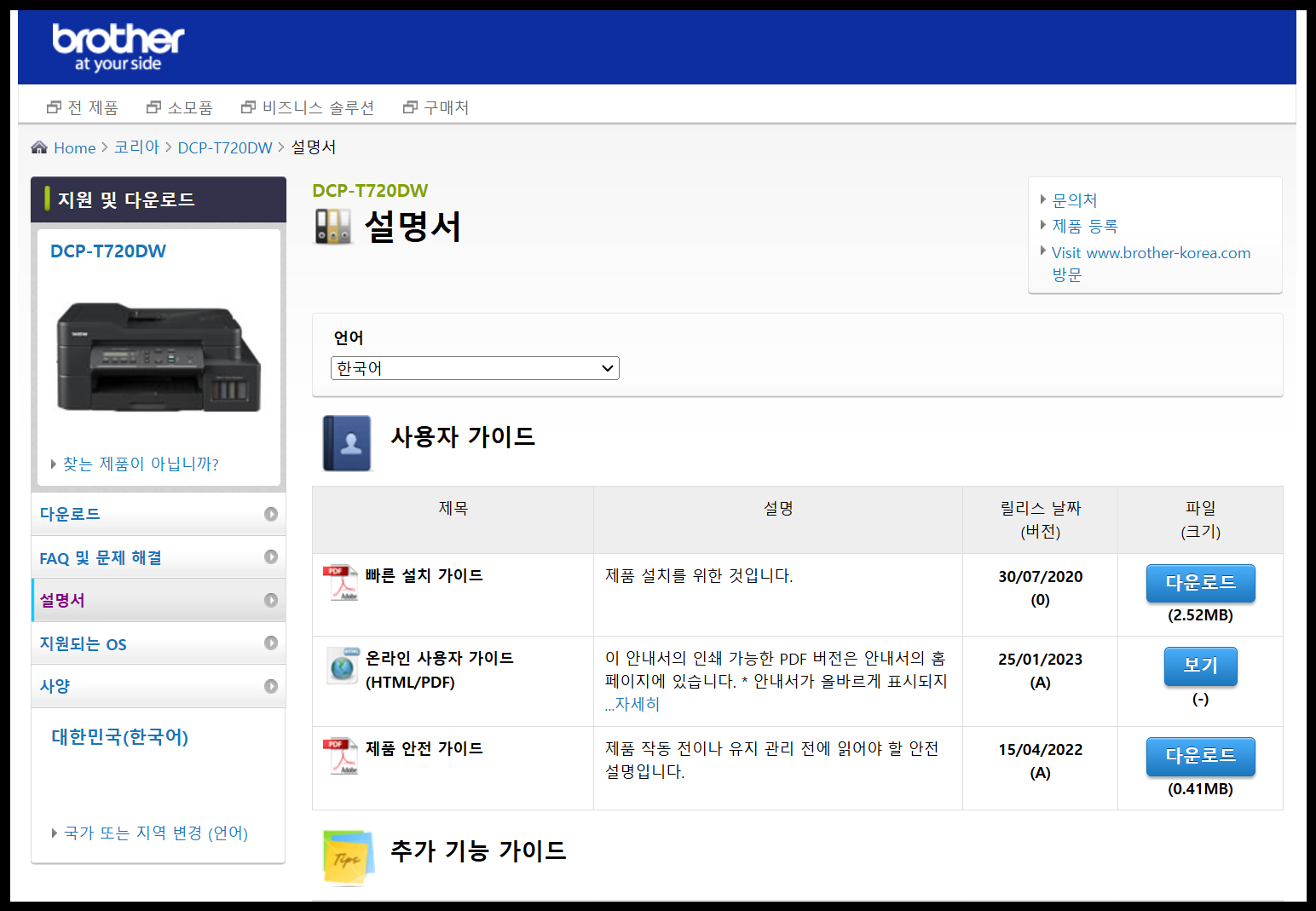The height and width of the screenshot is (911, 1316).
Task: Click the 제품 안전 가이드 title
Action: pos(424,748)
